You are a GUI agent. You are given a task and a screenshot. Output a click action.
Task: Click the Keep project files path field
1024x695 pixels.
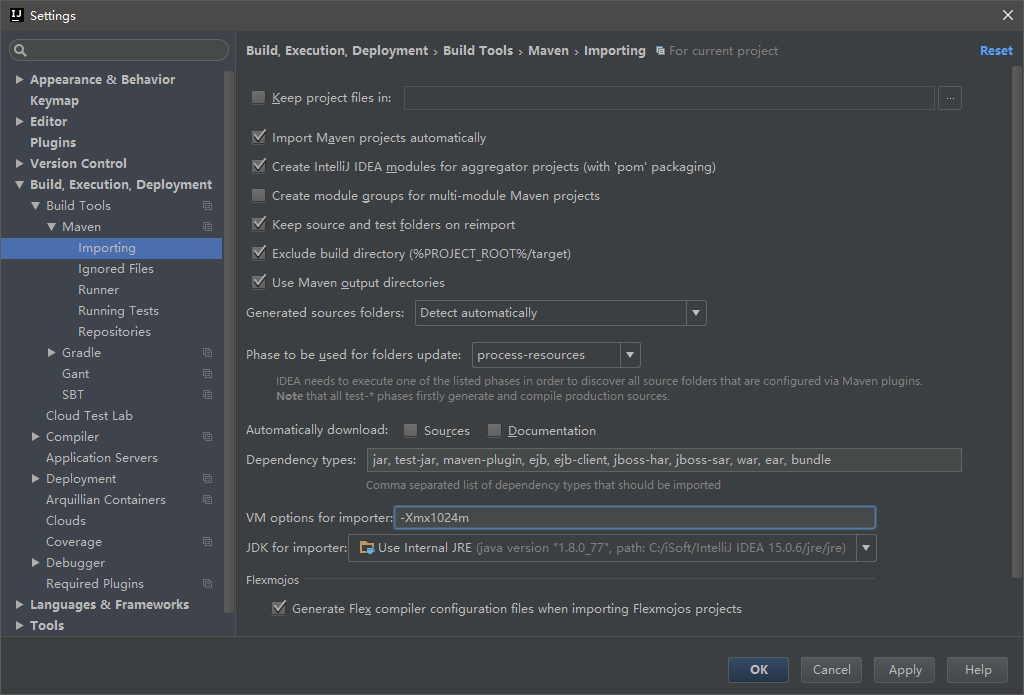click(669, 98)
